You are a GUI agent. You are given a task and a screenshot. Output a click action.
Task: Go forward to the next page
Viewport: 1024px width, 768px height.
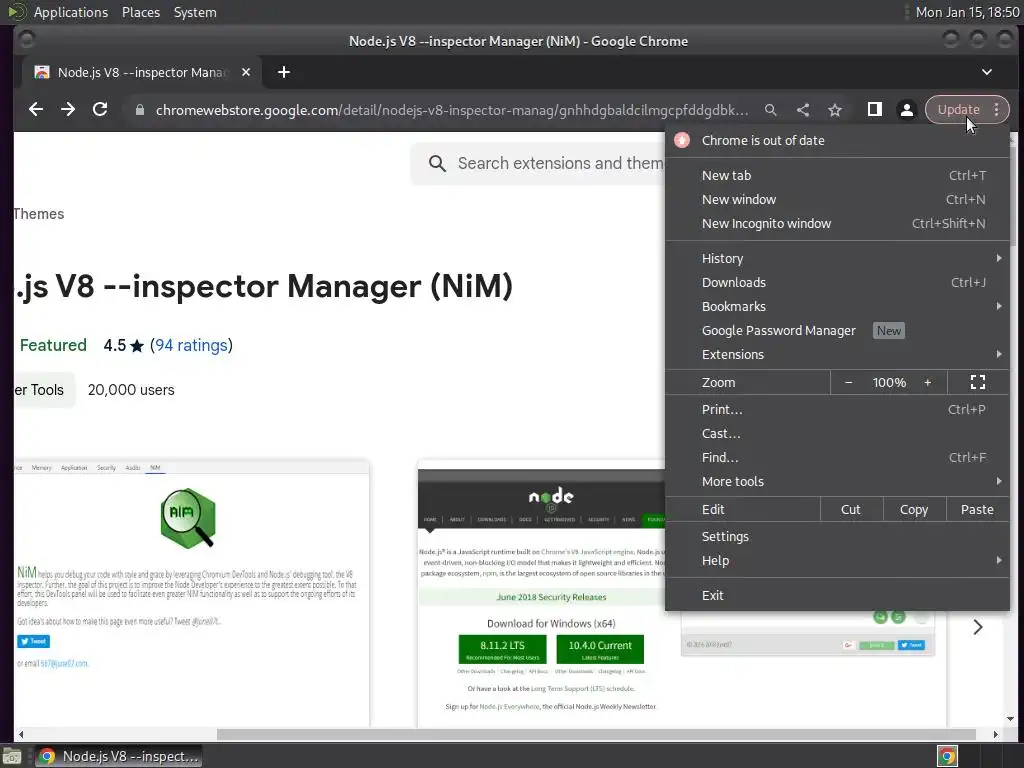pos(68,110)
